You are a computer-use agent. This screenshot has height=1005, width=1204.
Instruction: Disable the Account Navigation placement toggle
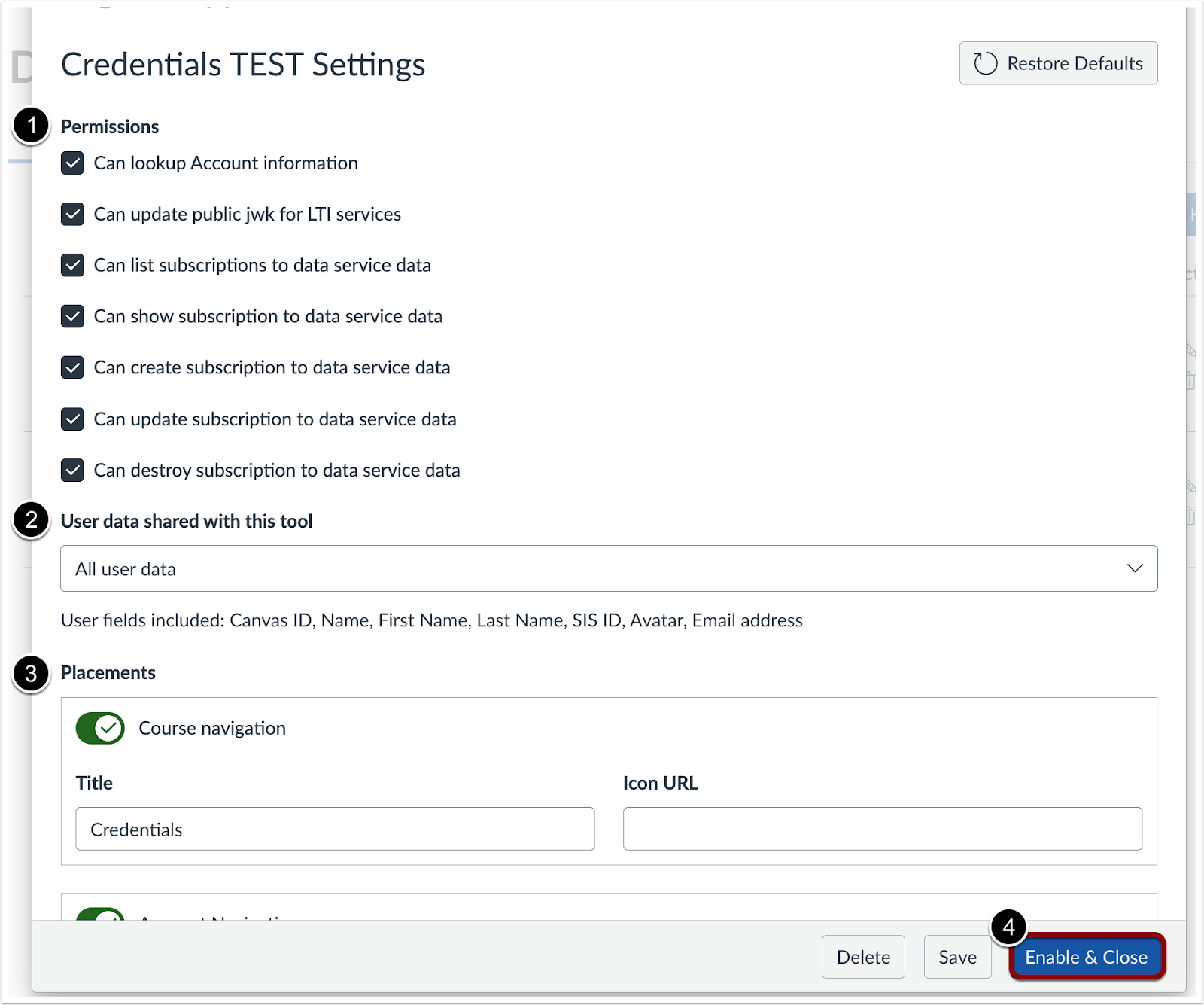pyautogui.click(x=100, y=919)
